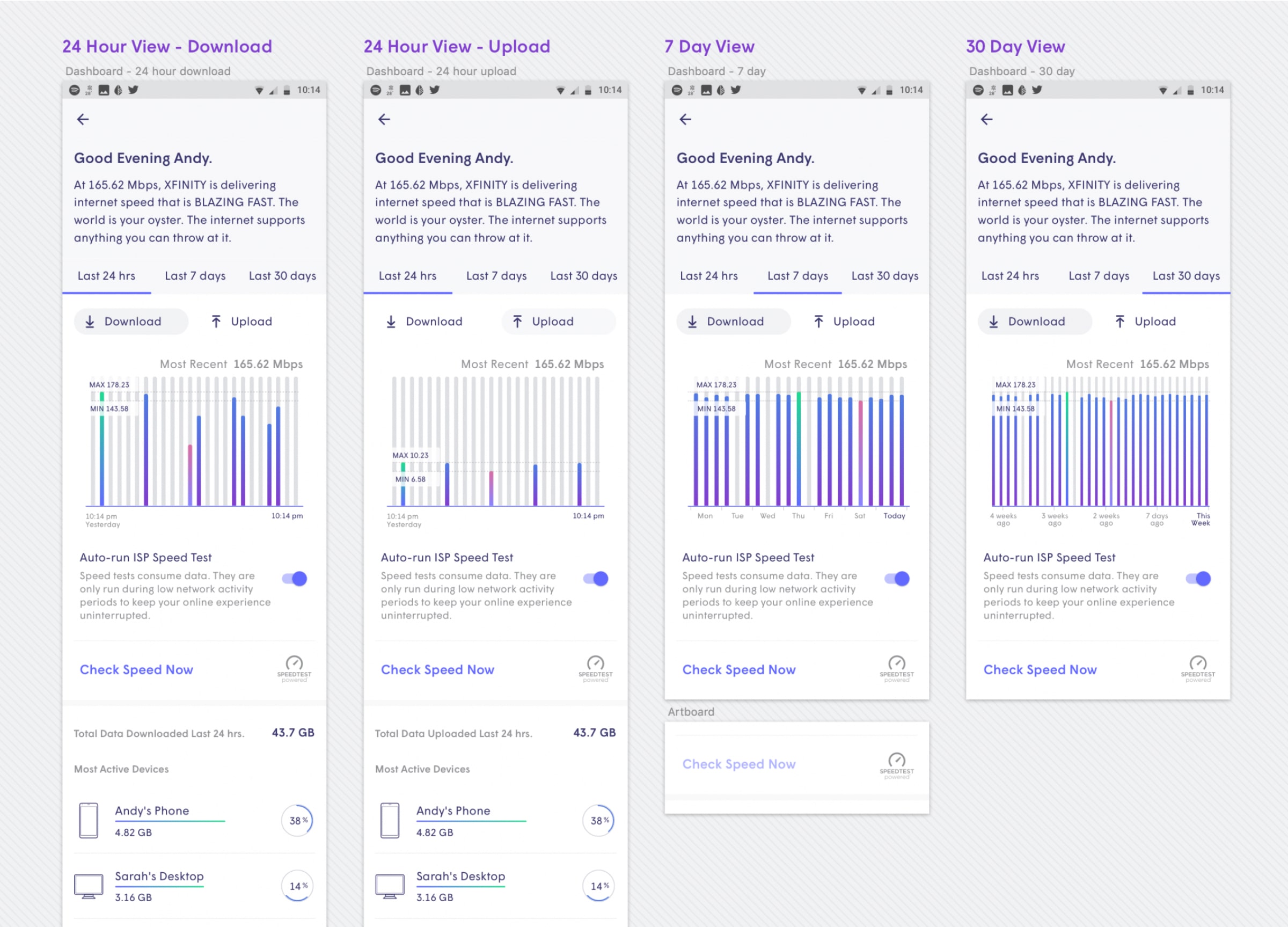The height and width of the screenshot is (927, 1288).
Task: Switch to Upload in 7 Day View screen
Action: (845, 322)
